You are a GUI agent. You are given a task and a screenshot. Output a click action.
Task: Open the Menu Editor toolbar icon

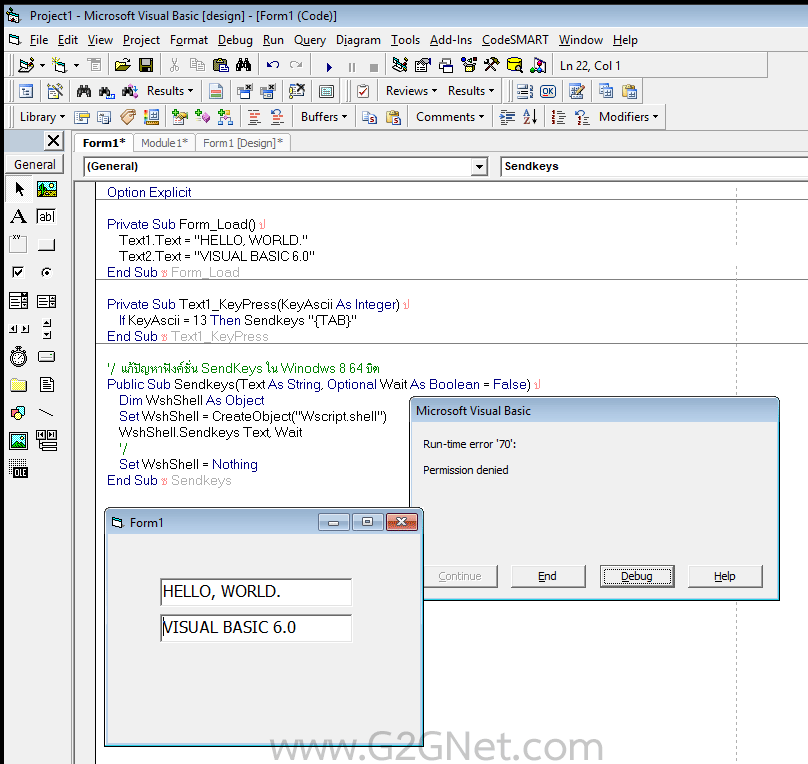[94, 65]
